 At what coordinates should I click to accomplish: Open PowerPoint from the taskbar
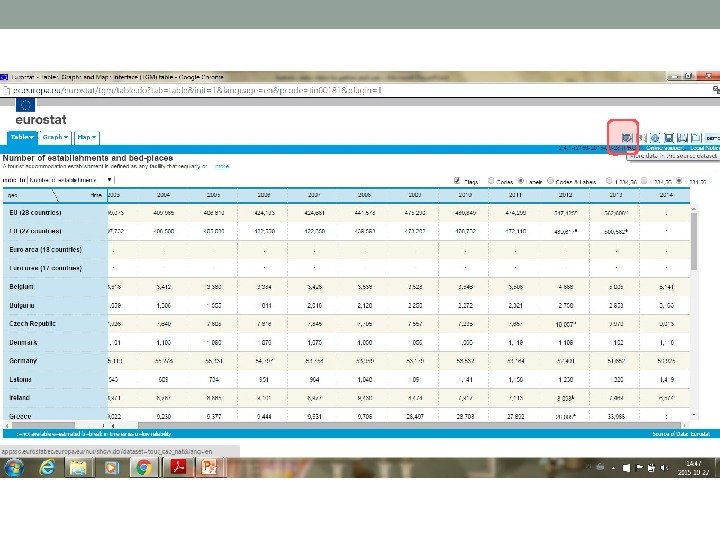210,467
